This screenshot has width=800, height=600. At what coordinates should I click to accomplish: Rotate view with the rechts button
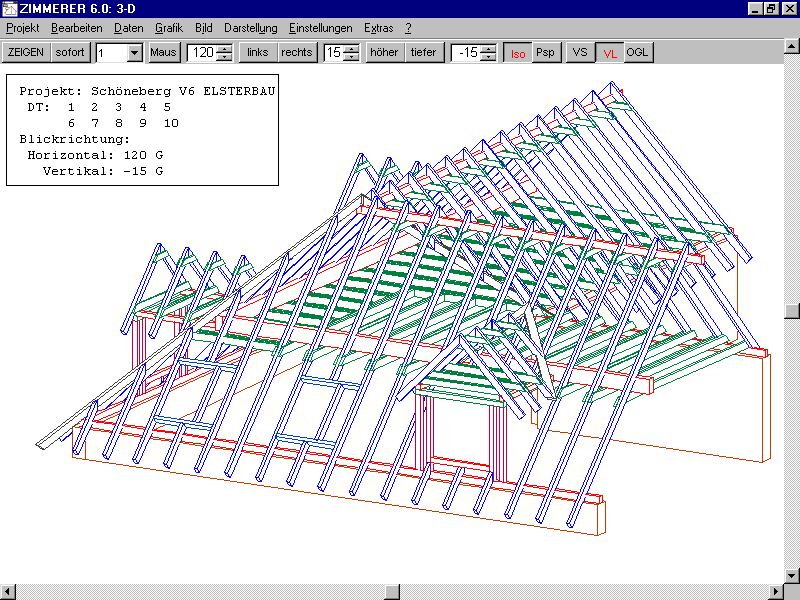pos(297,52)
